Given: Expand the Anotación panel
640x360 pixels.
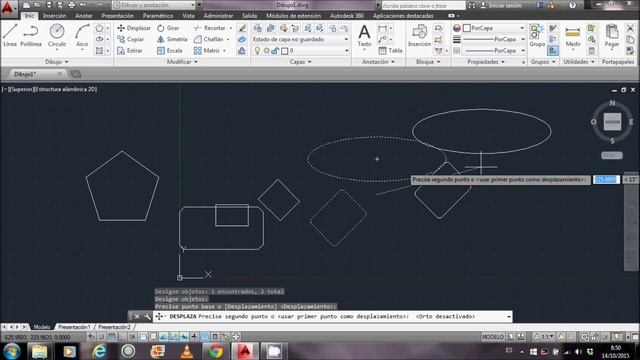Looking at the screenshot, I should point(378,62).
